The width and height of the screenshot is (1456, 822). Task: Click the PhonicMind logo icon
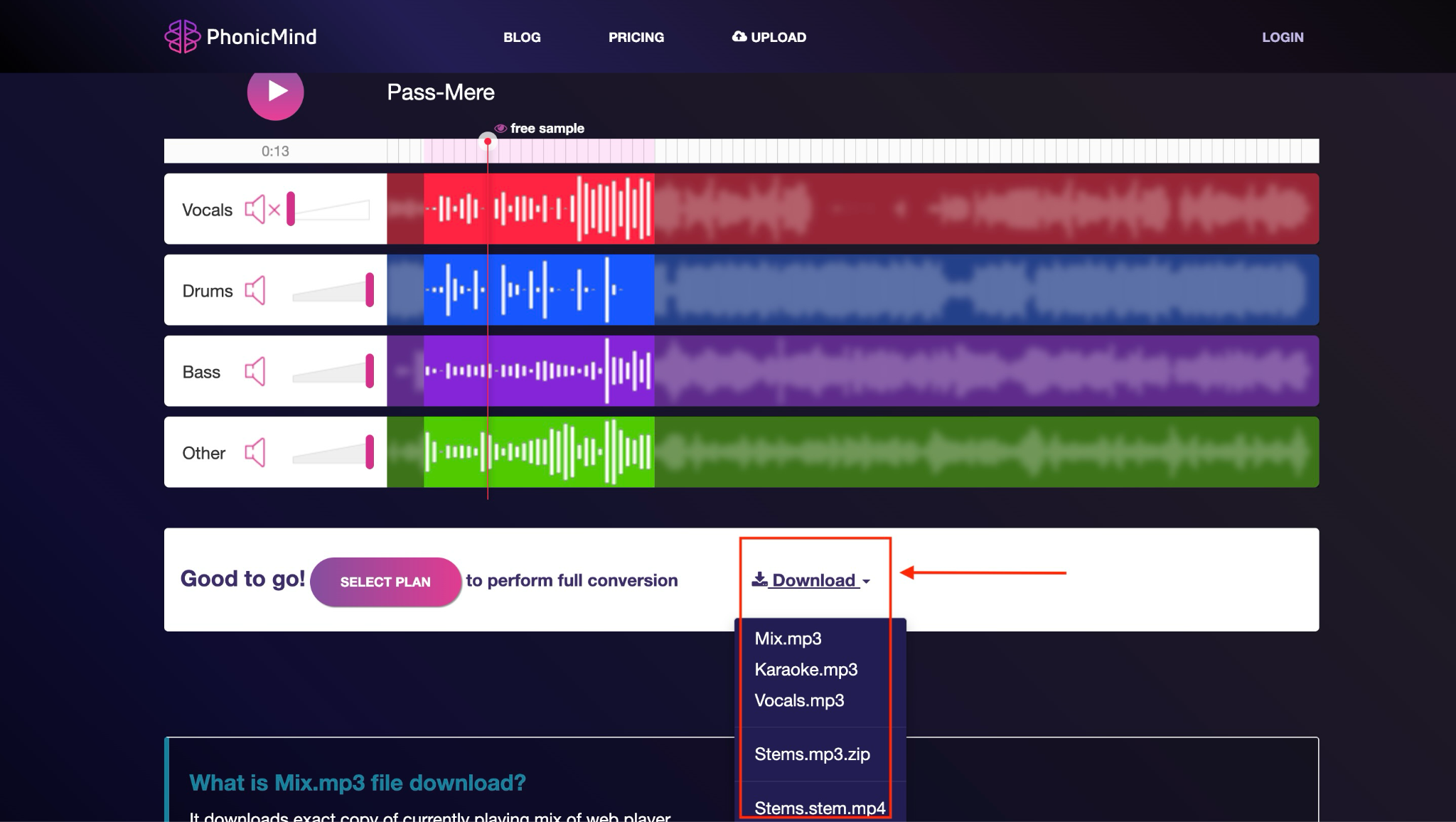182,36
